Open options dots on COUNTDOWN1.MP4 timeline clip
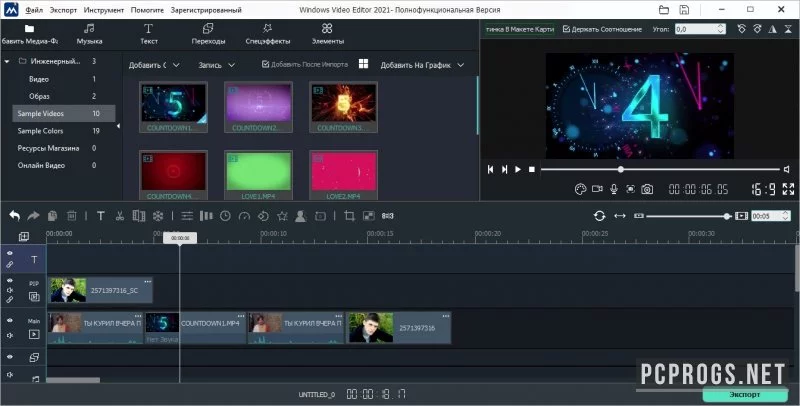This screenshot has height=406, width=800. (x=241, y=316)
